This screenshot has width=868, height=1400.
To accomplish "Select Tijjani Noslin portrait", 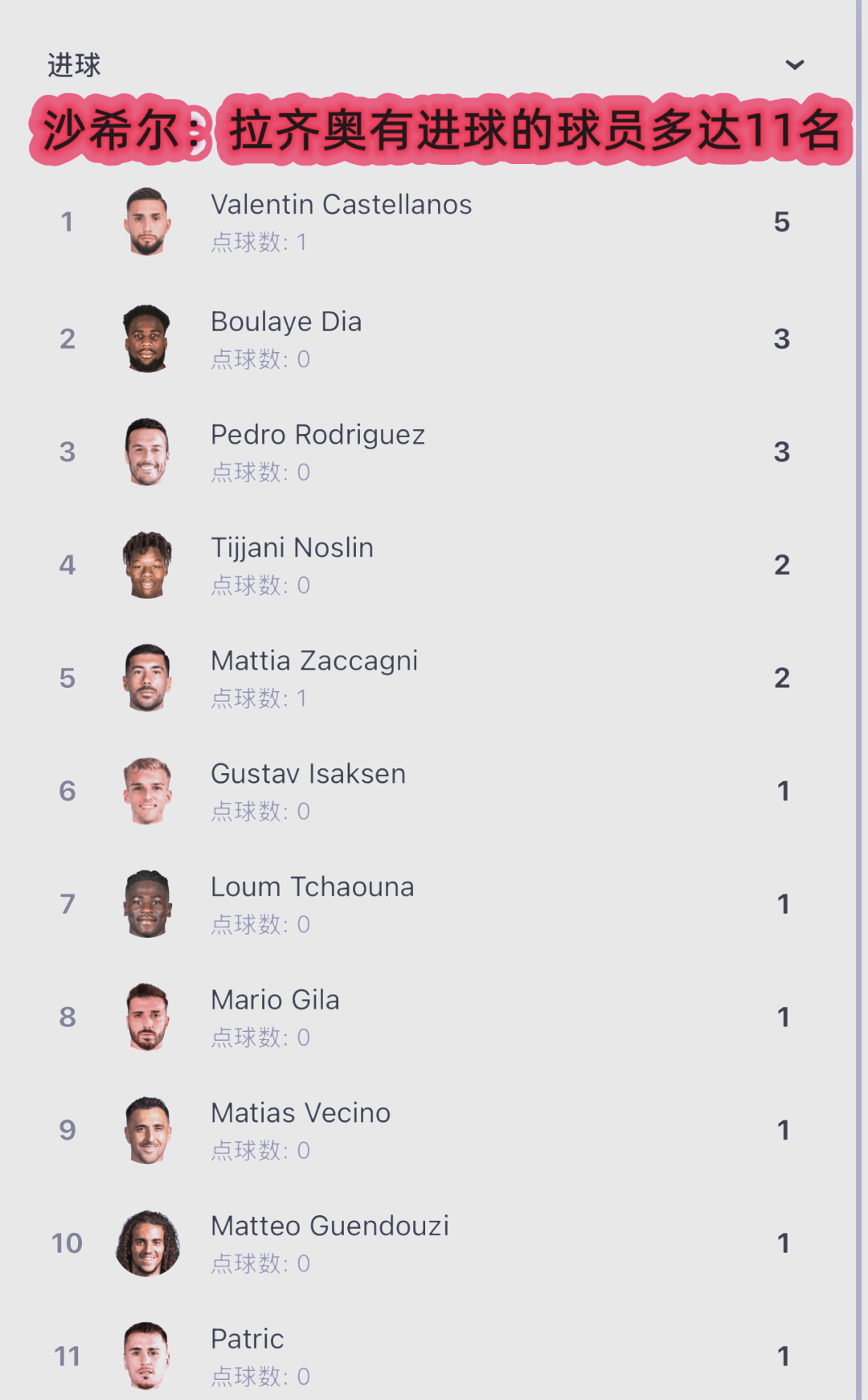I will tap(147, 565).
